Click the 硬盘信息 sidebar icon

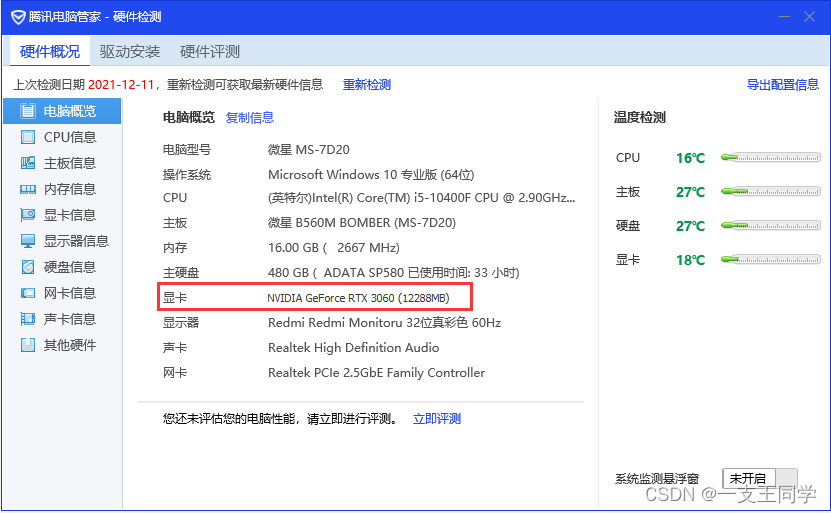click(28, 267)
